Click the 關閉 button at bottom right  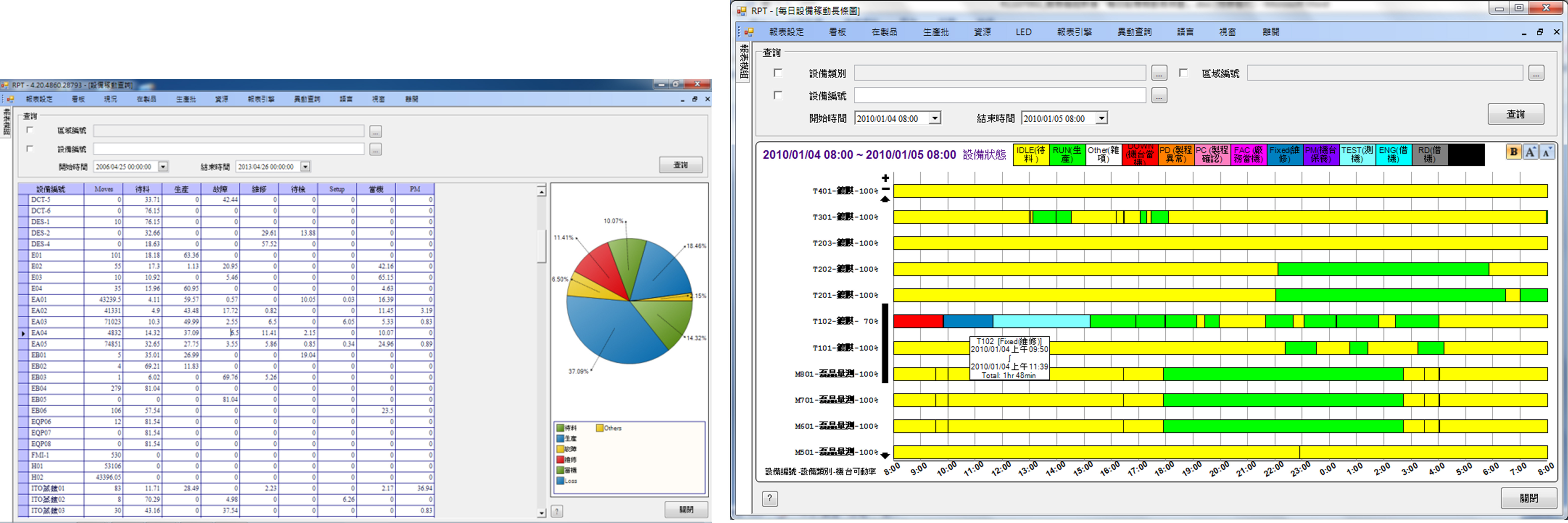(x=1529, y=498)
